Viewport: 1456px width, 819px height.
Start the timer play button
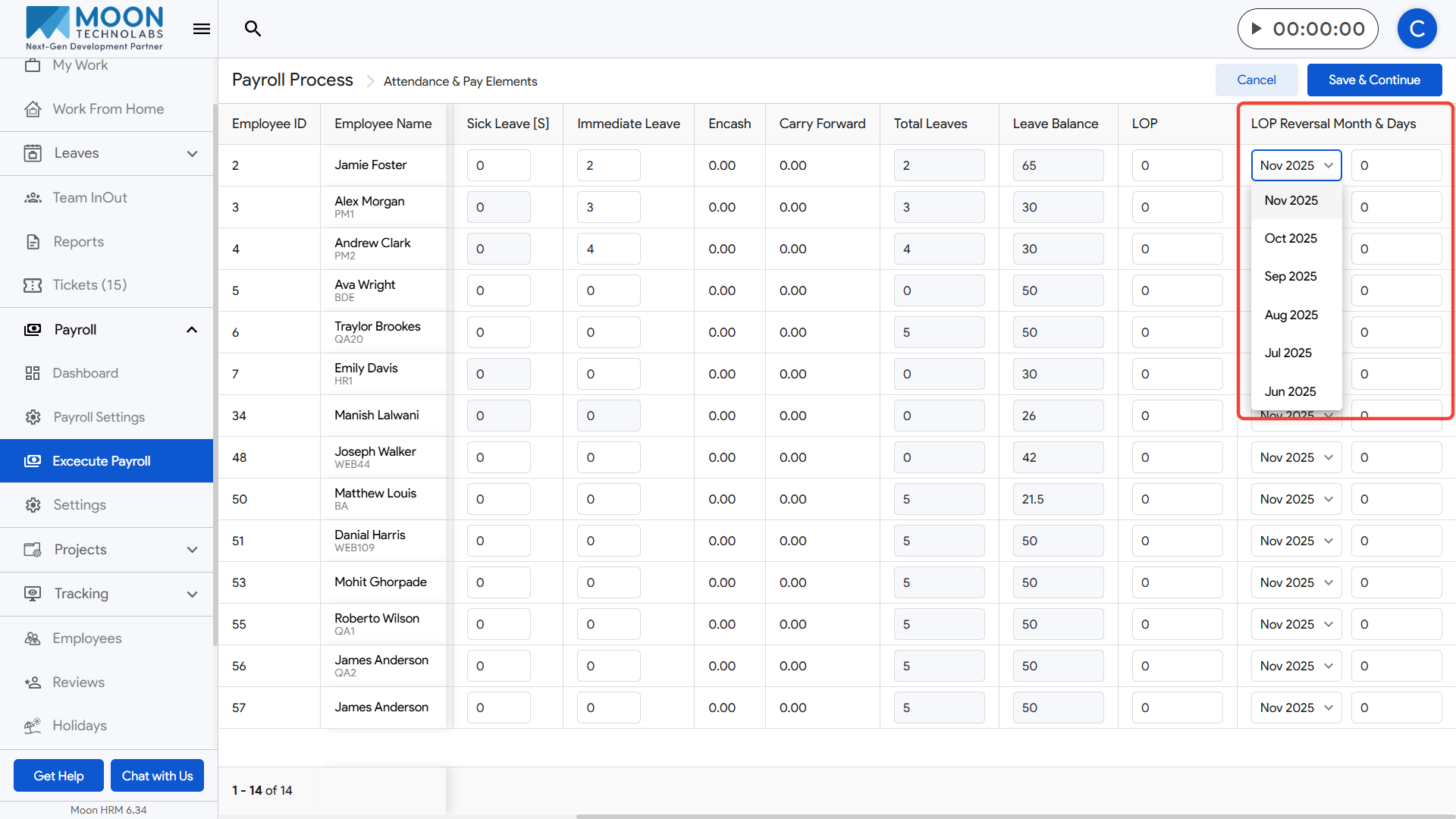pyautogui.click(x=1257, y=29)
